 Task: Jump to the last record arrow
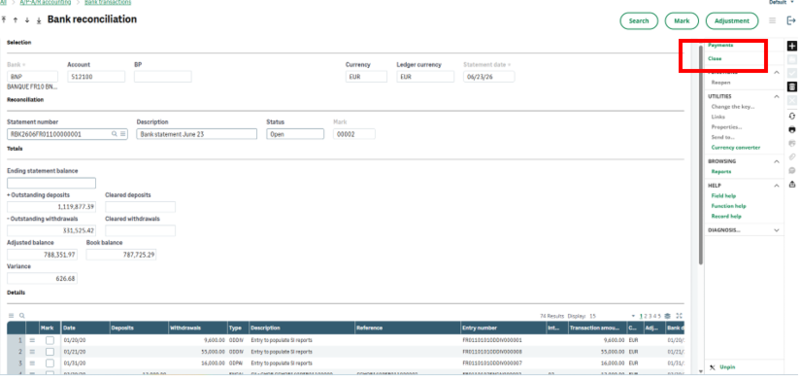click(x=39, y=20)
